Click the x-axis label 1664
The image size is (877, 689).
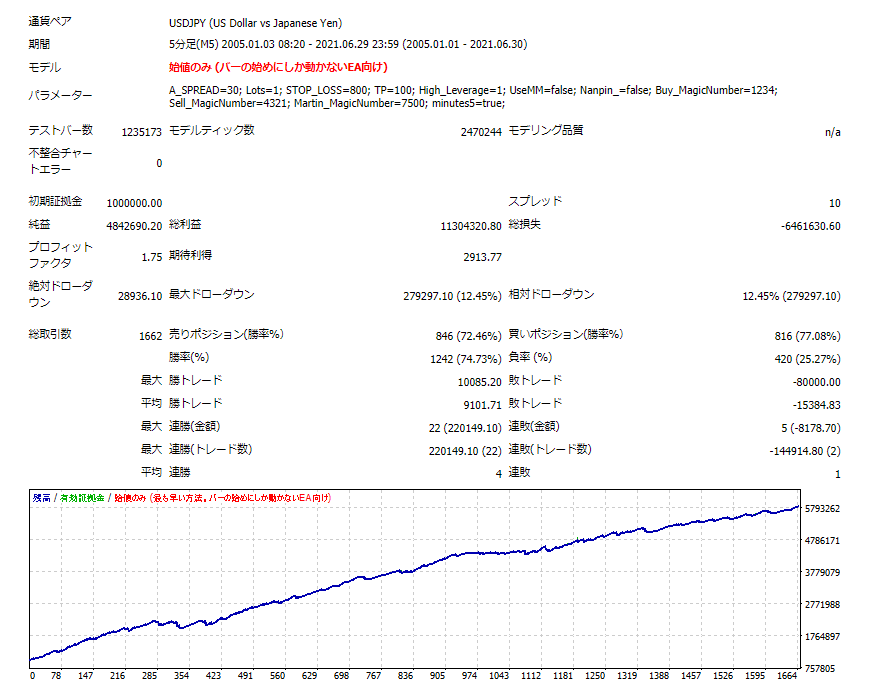tap(786, 676)
